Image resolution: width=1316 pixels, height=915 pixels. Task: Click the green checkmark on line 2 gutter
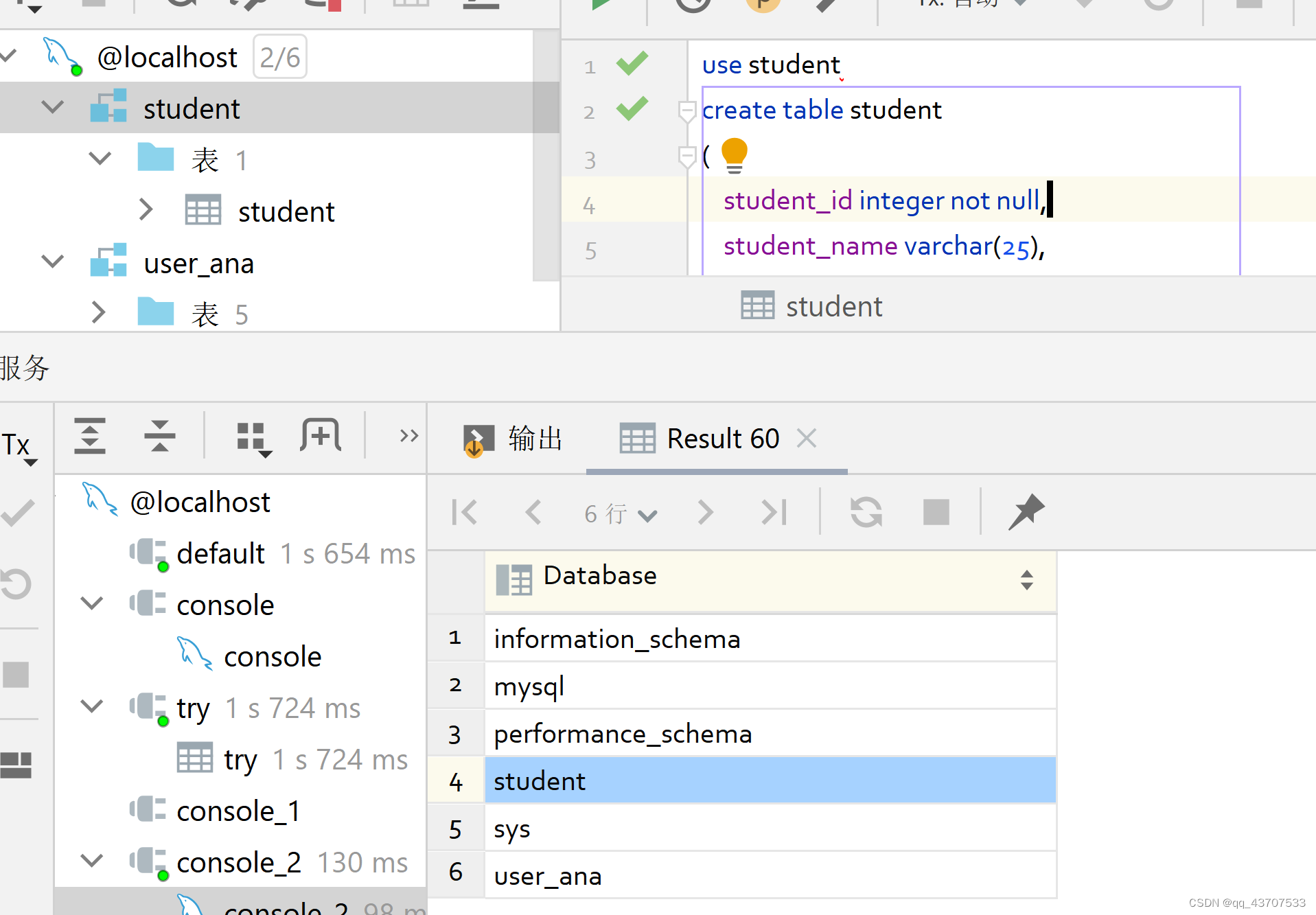click(632, 108)
